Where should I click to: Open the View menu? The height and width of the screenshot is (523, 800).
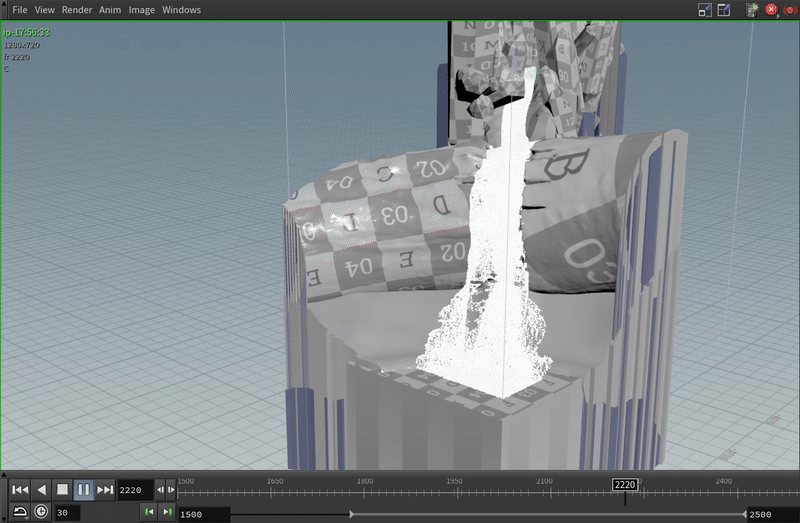coord(44,10)
